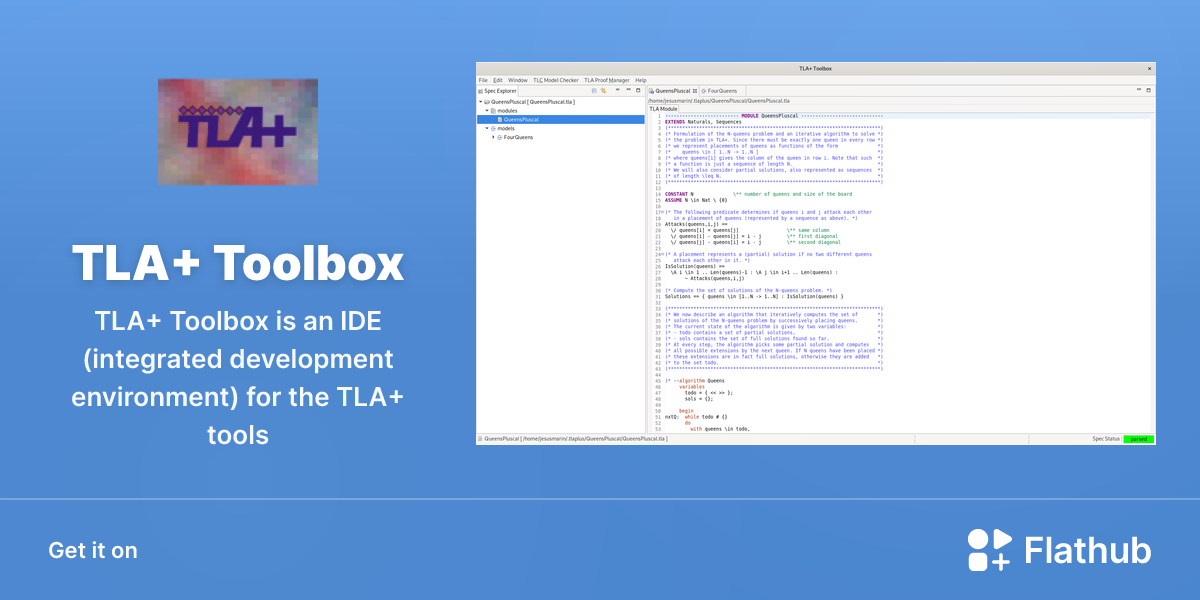Click the file path shown above the editor

pos(719,100)
